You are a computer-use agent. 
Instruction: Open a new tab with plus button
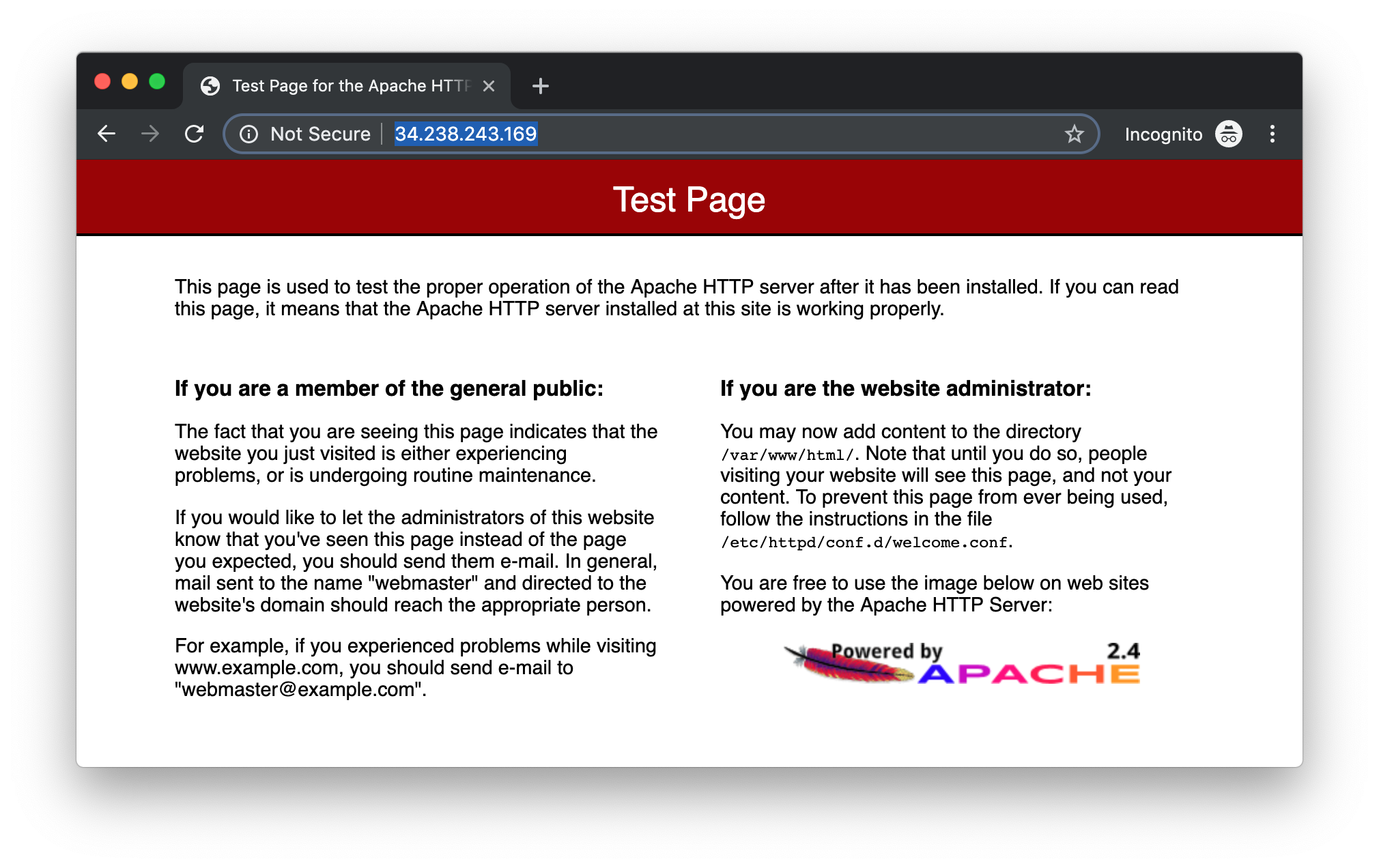coord(540,86)
